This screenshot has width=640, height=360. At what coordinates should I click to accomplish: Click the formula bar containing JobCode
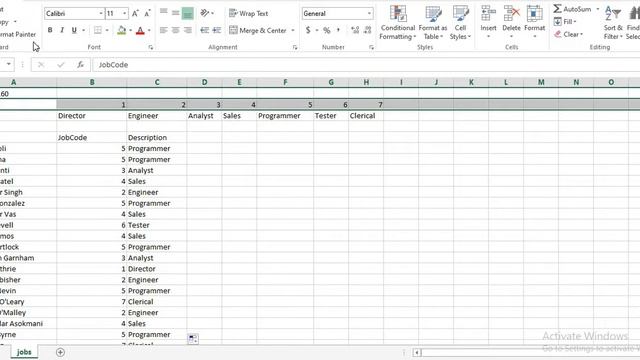point(366,64)
